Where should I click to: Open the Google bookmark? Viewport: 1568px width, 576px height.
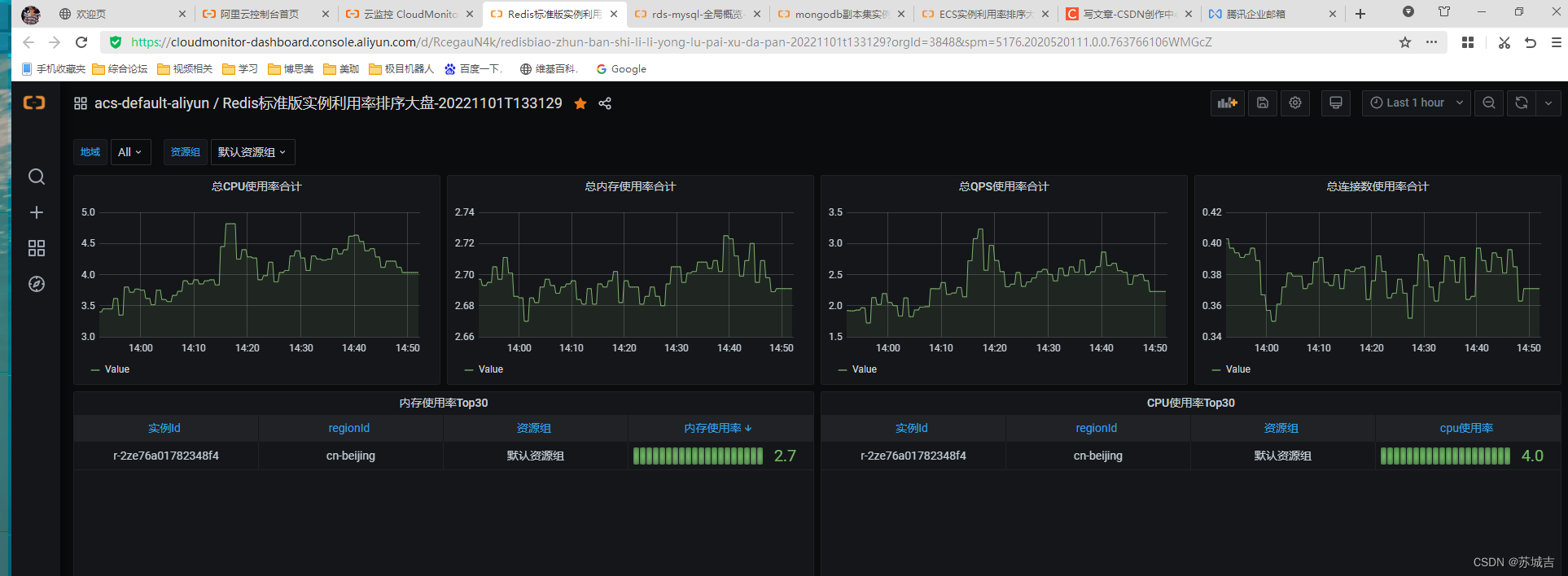pos(621,69)
